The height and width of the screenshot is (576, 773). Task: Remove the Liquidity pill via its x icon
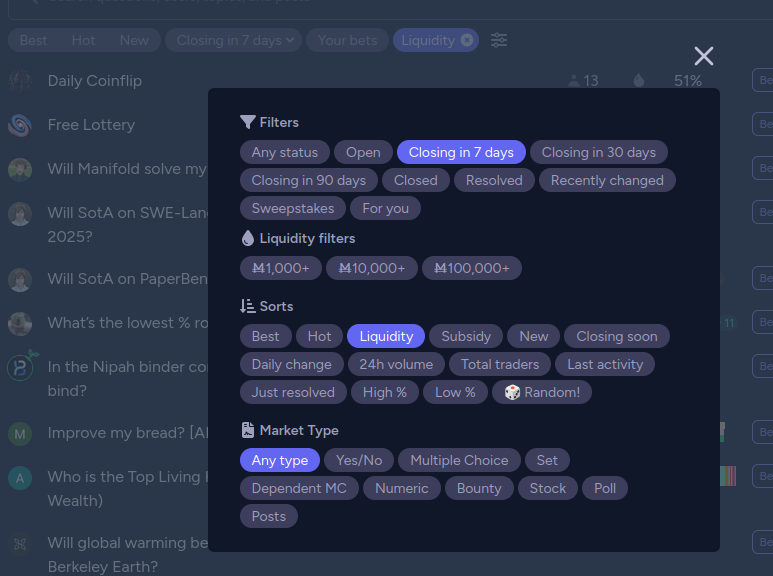tap(467, 40)
